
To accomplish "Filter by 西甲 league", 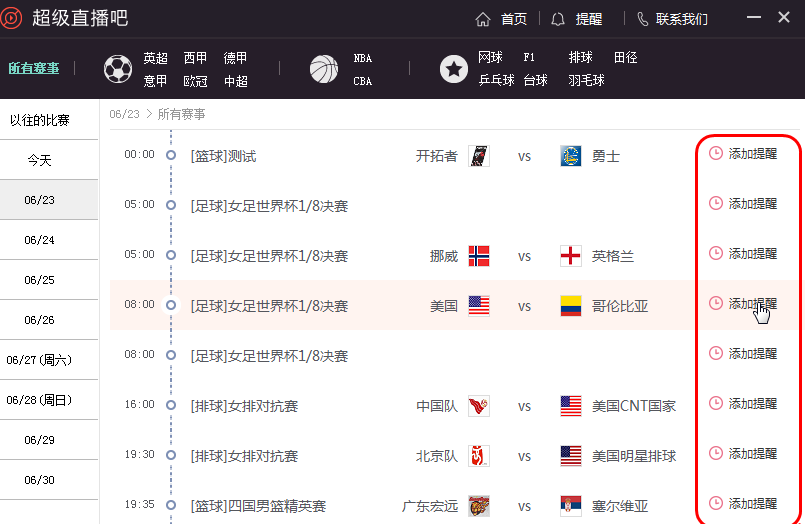I will click(196, 58).
